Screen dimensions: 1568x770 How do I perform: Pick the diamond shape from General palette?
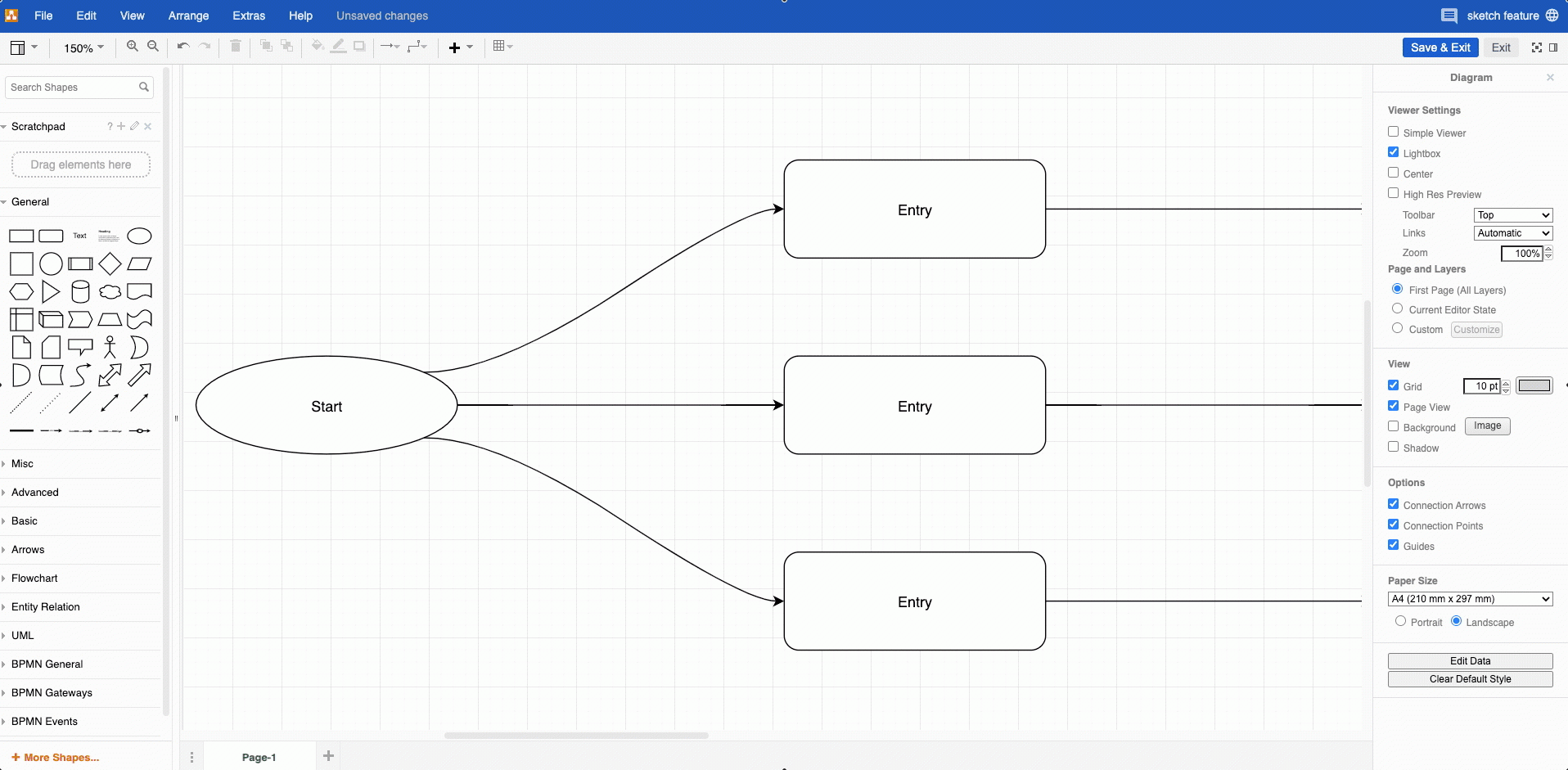110,263
